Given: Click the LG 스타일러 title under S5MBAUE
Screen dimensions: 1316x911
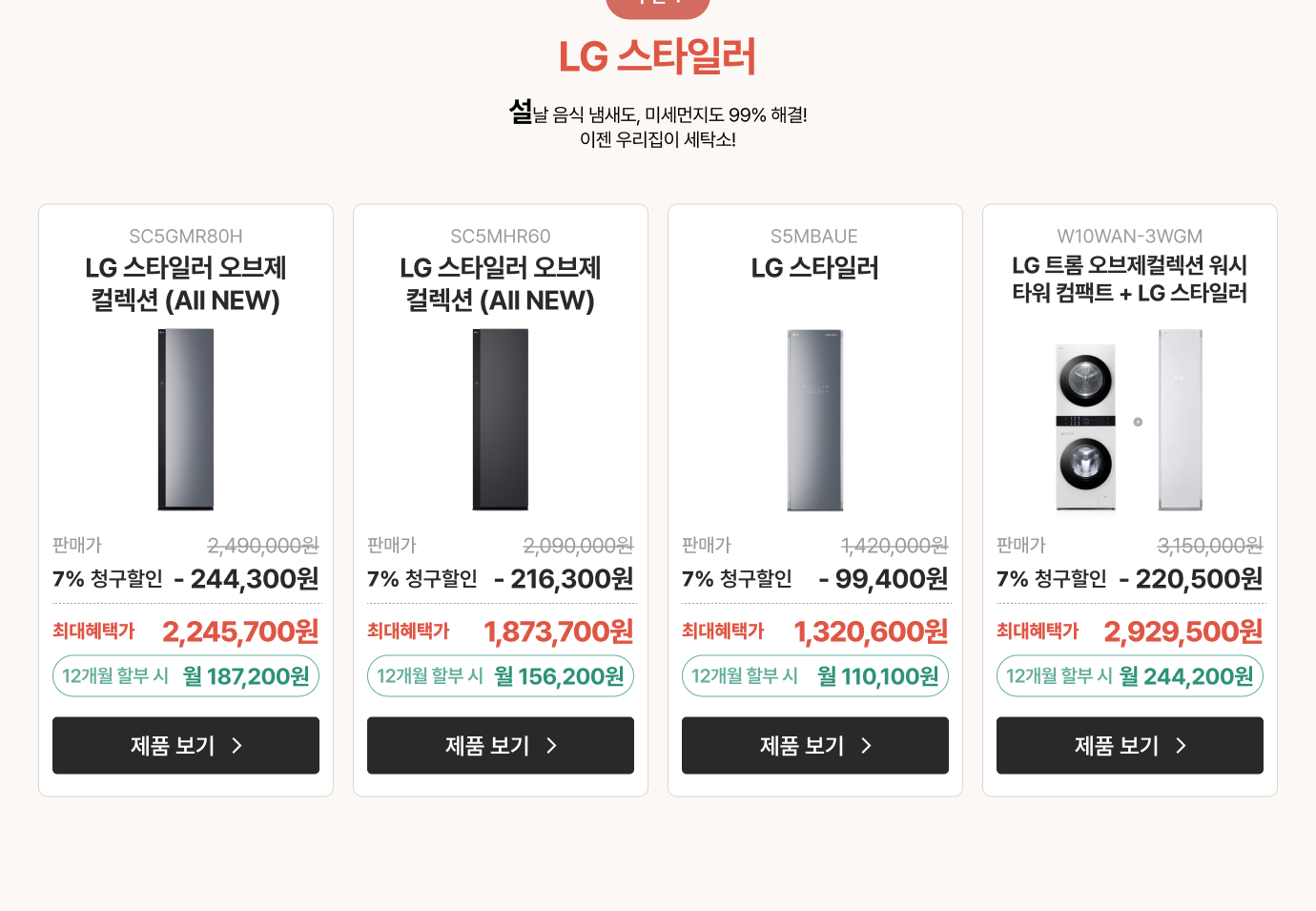Looking at the screenshot, I should [815, 268].
